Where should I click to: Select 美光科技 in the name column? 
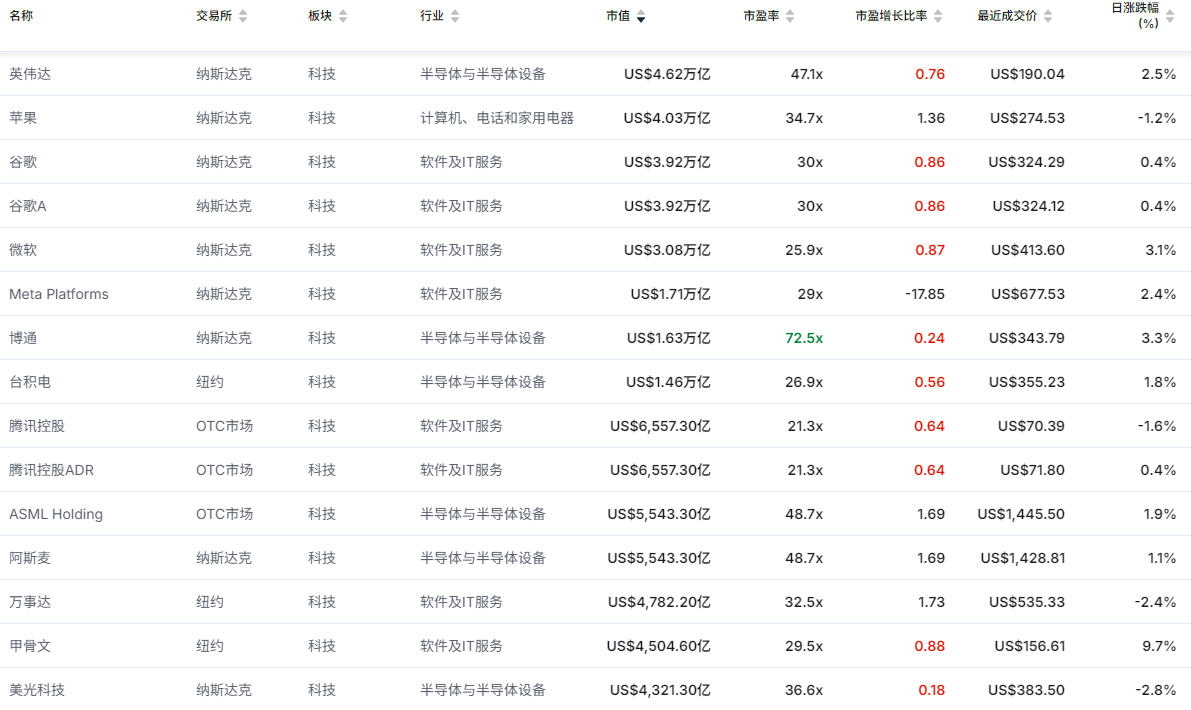37,690
